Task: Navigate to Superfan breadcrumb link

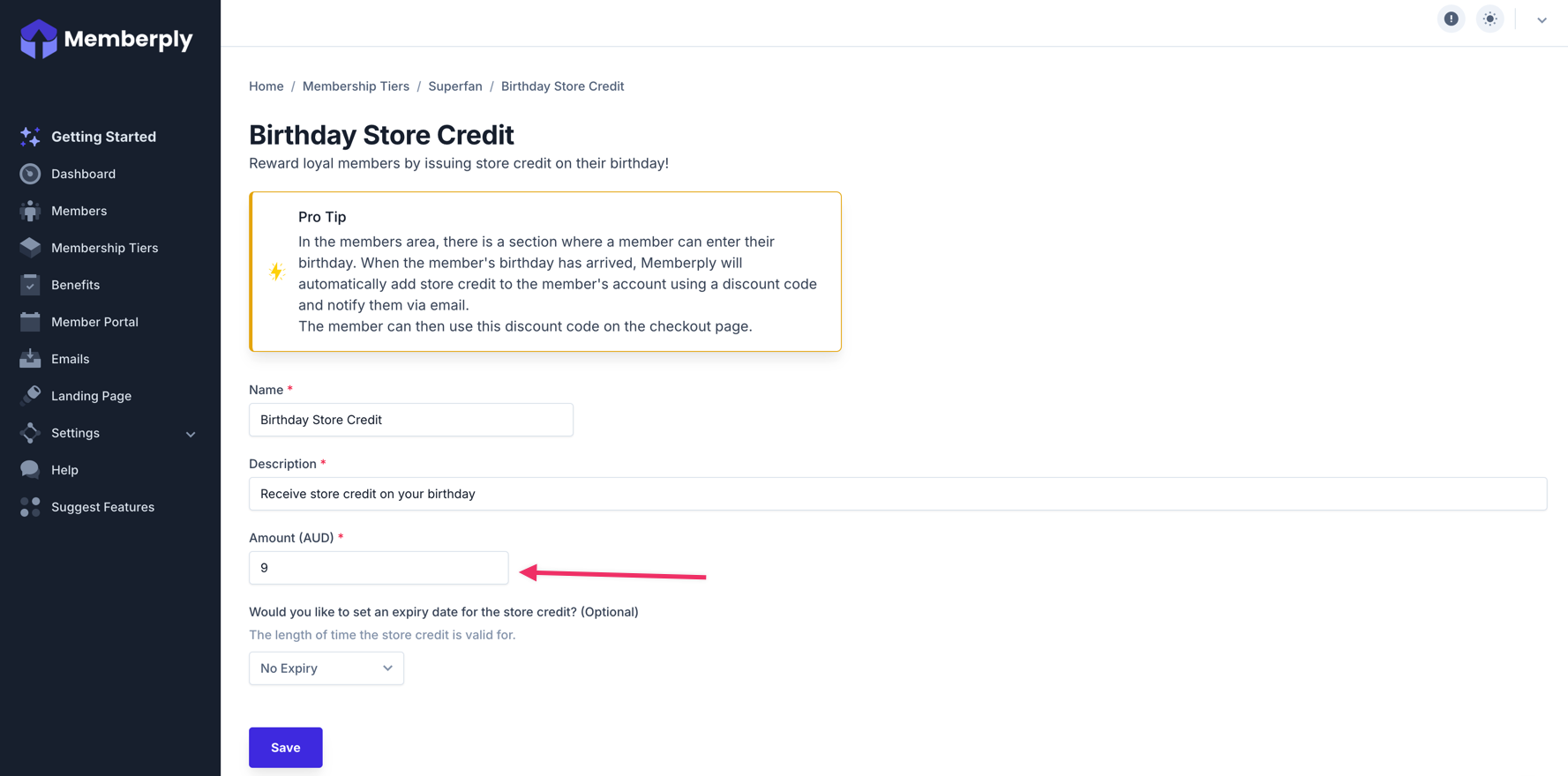Action: click(x=455, y=86)
